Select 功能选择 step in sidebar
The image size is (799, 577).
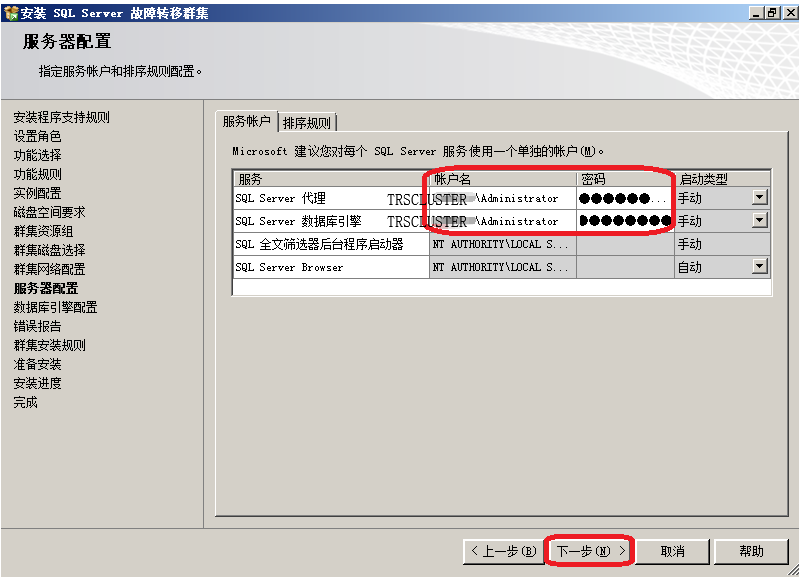38,155
